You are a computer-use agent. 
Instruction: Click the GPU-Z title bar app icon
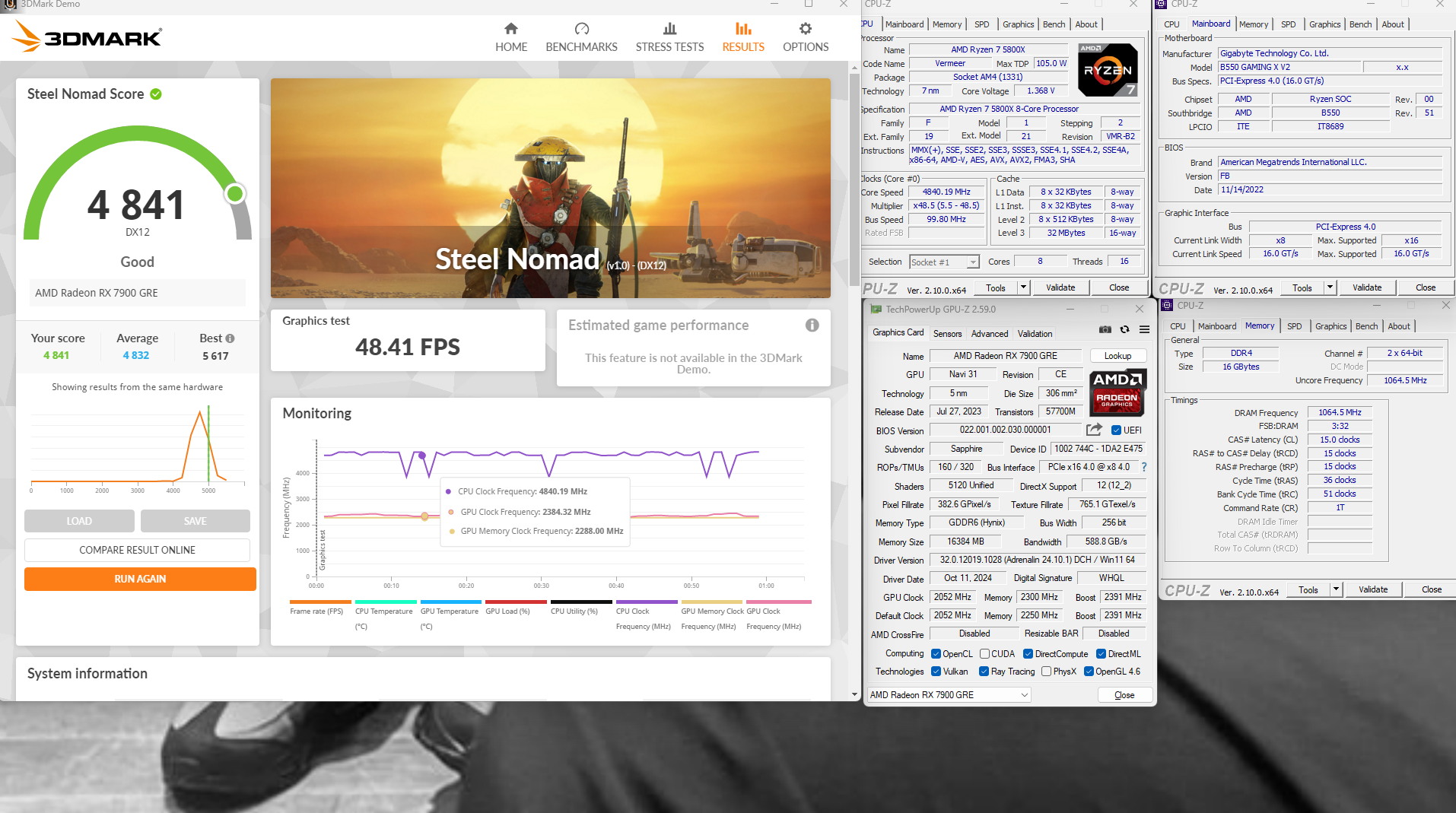click(x=876, y=310)
